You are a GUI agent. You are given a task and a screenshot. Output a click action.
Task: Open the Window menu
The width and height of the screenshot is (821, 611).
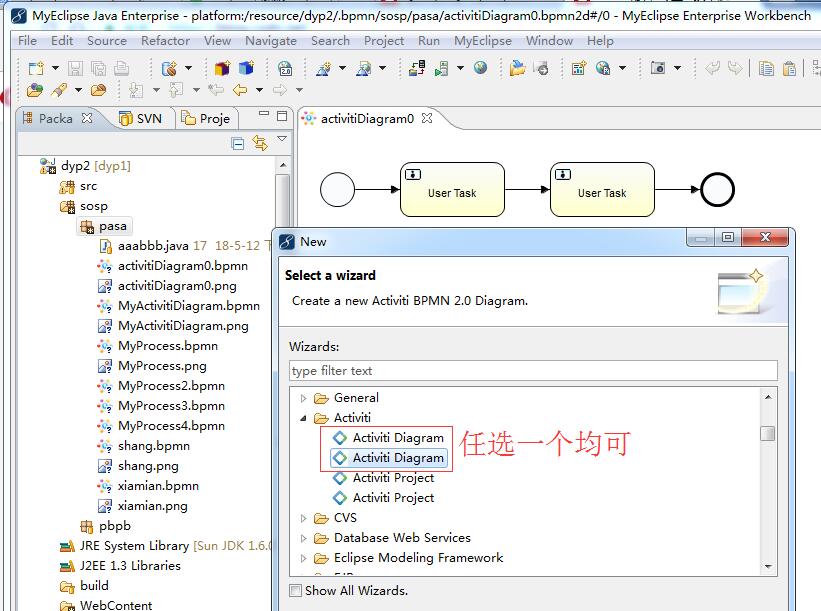549,40
